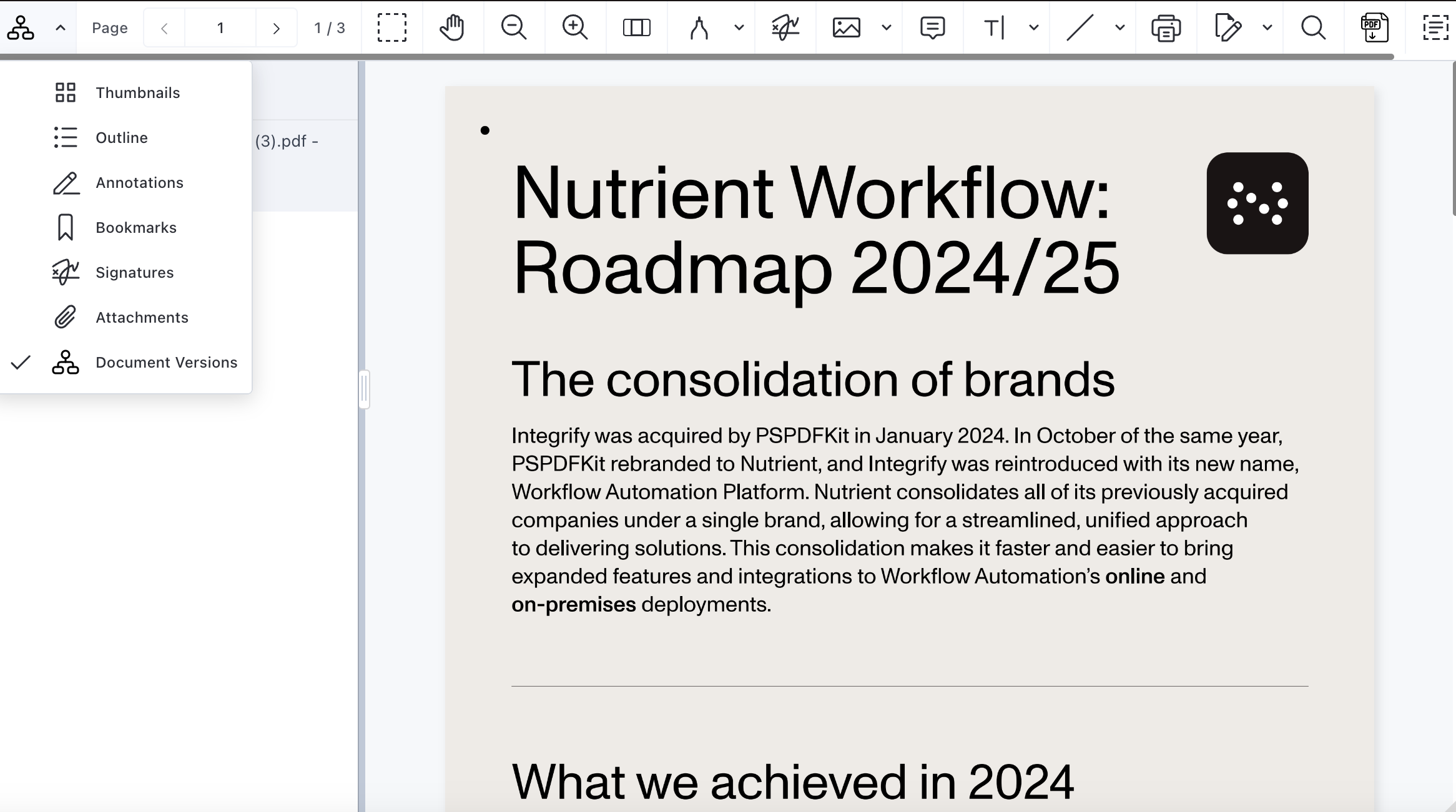Go to previous page arrow
1456x812 pixels.
[164, 28]
